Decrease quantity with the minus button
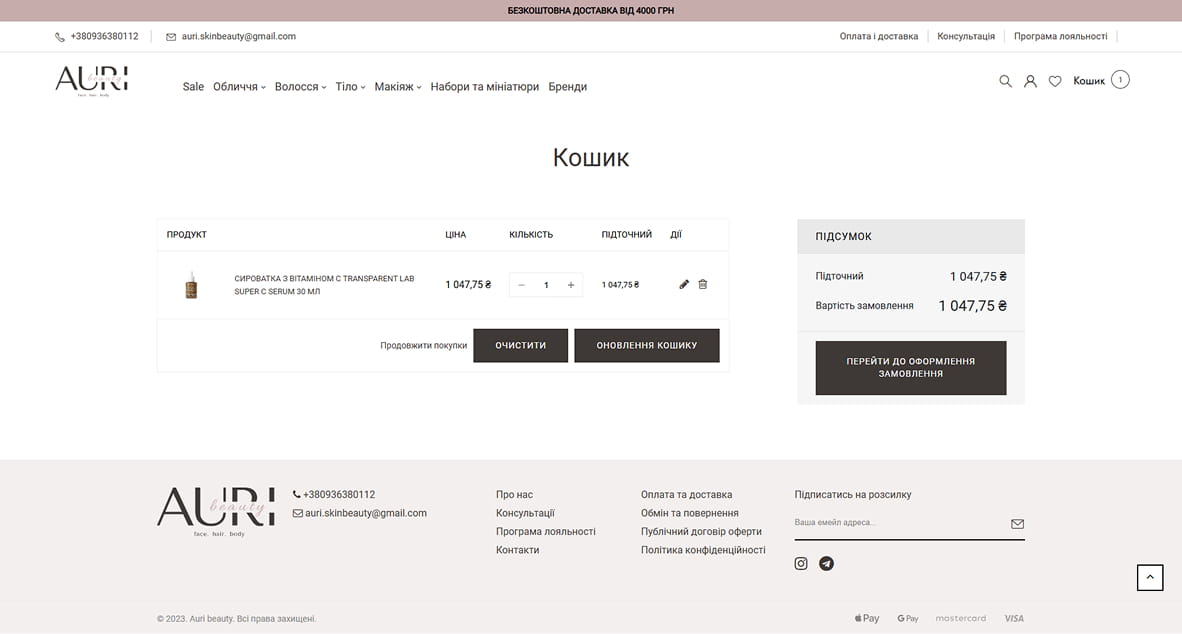Image resolution: width=1182 pixels, height=634 pixels. coord(521,285)
